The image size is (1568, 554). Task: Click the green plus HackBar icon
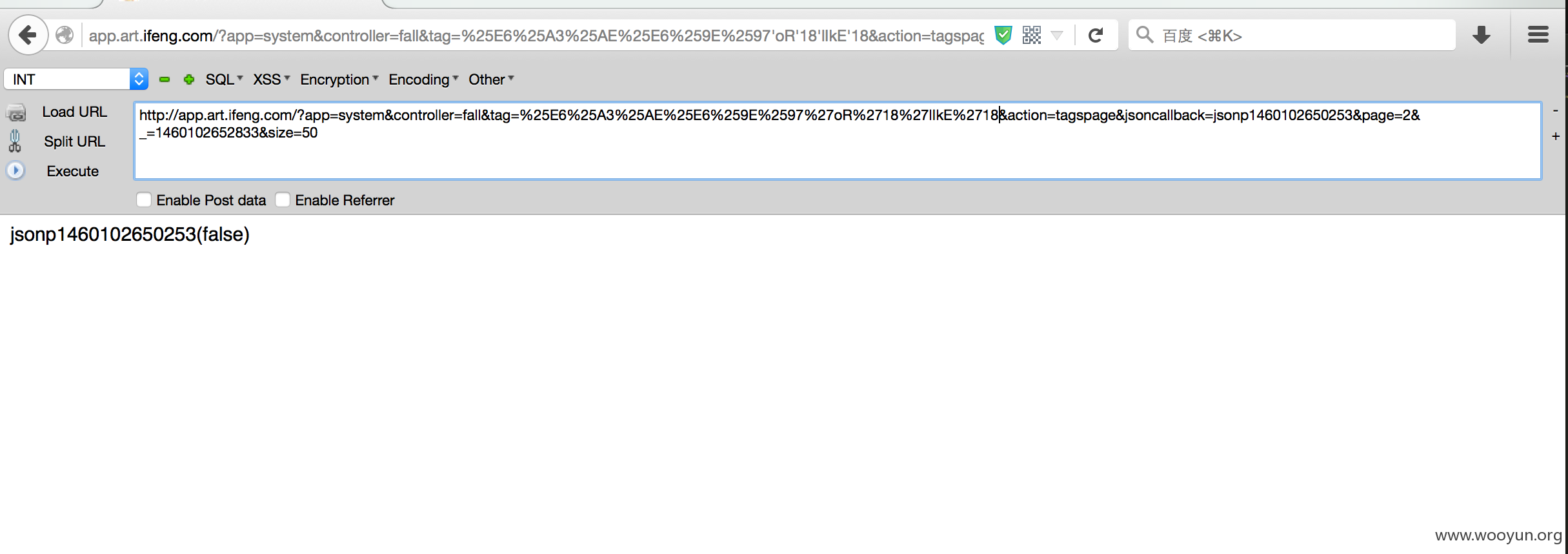pos(189,79)
